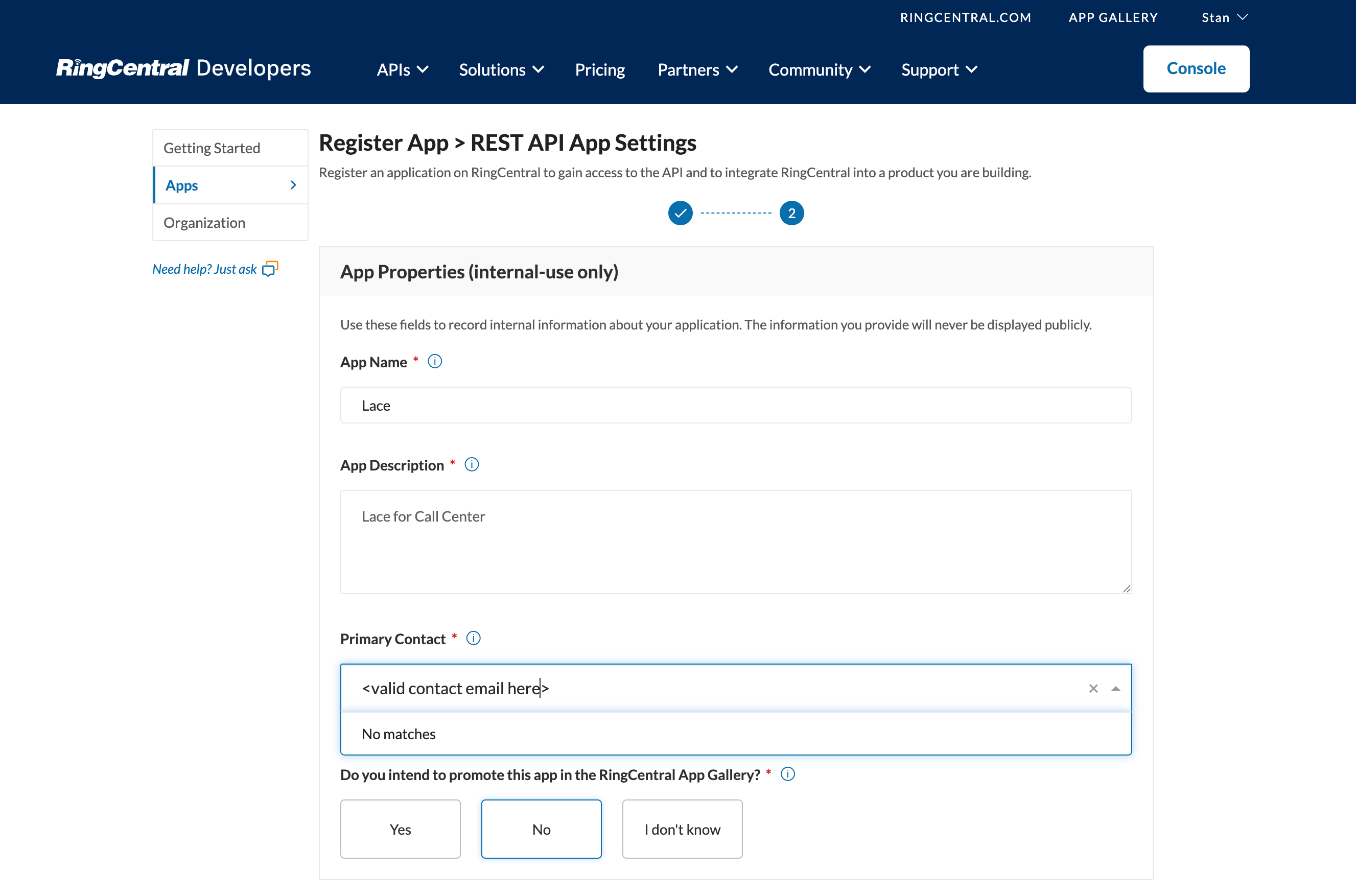The height and width of the screenshot is (896, 1356).
Task: Open the Partners dropdown menu
Action: (x=697, y=69)
